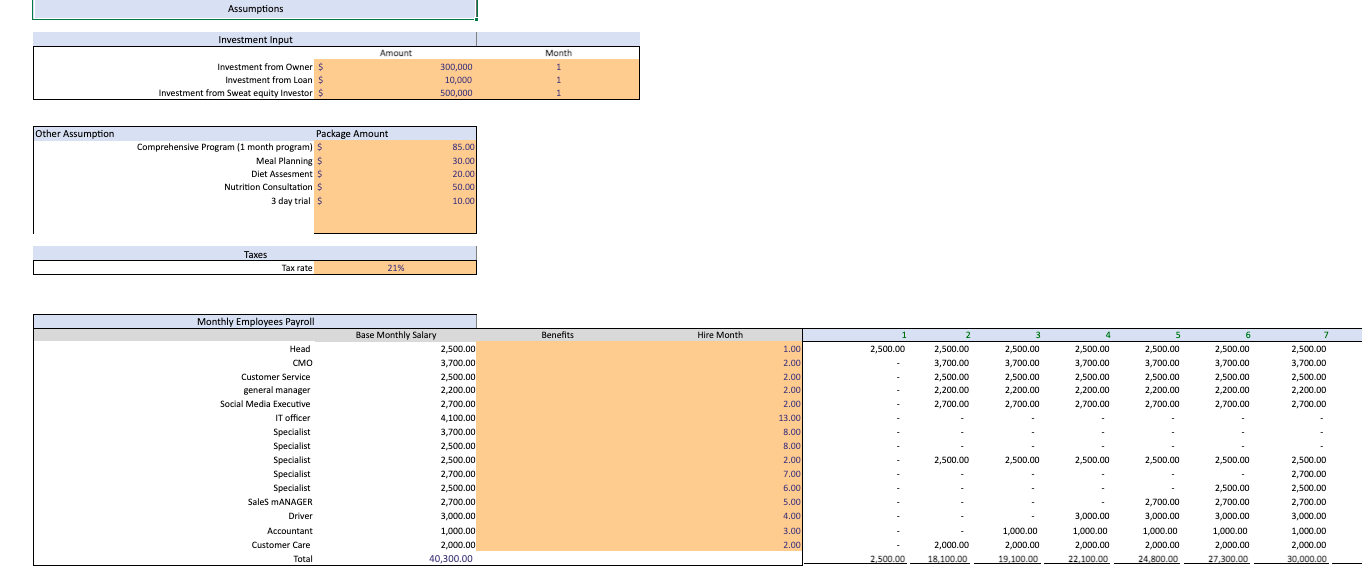Click the Accountant row label
The width and height of the screenshot is (1362, 566).
coord(289,531)
